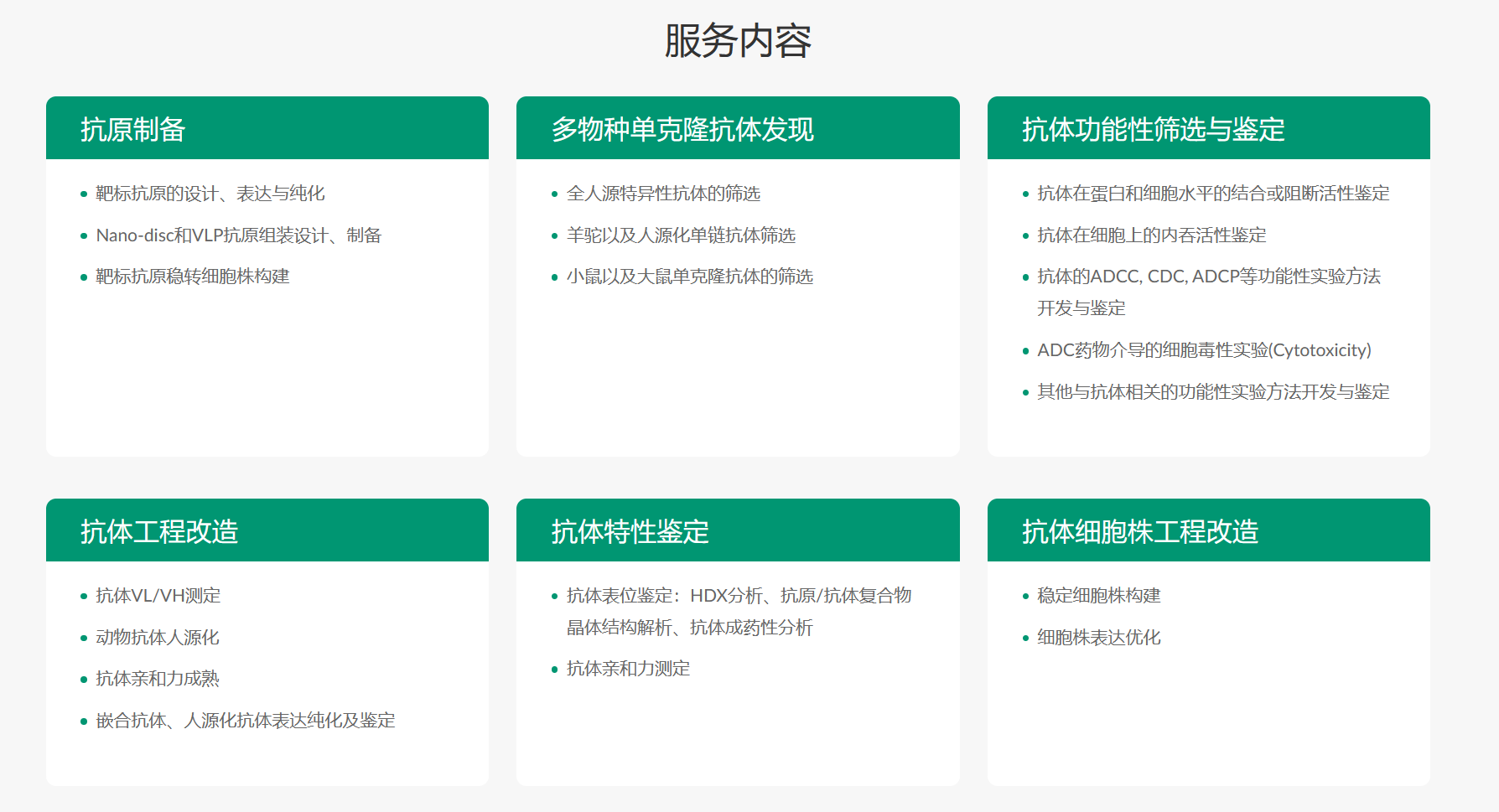The height and width of the screenshot is (812, 1499).
Task: Click the 动物抗体人源化 list item
Action: point(157,638)
